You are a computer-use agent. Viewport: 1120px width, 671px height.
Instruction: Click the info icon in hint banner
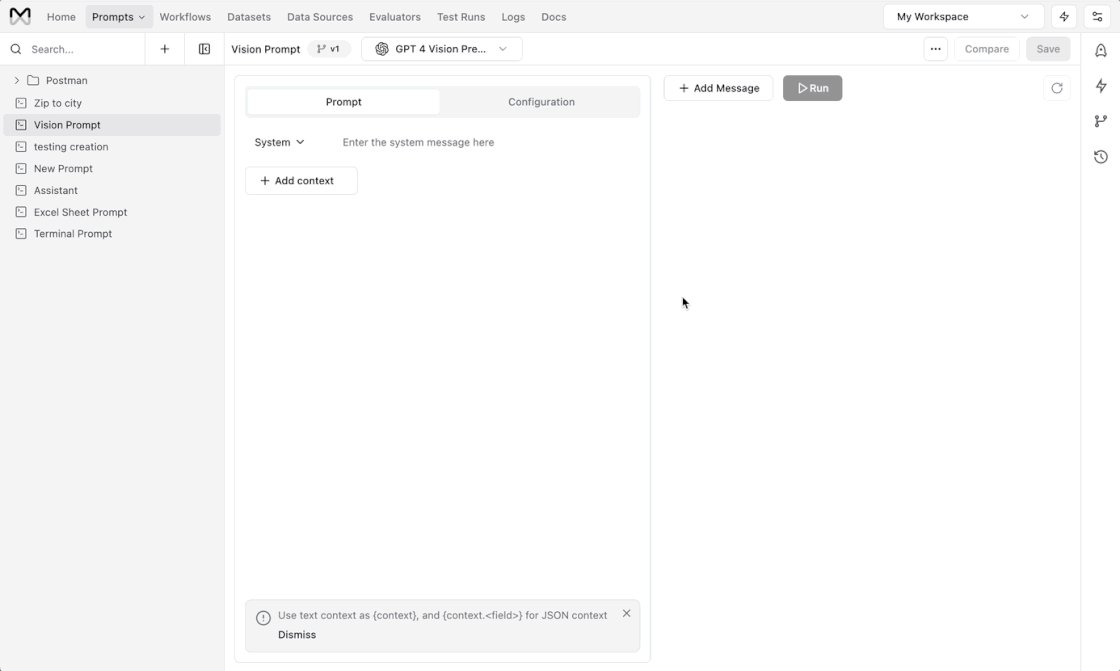pyautogui.click(x=263, y=618)
